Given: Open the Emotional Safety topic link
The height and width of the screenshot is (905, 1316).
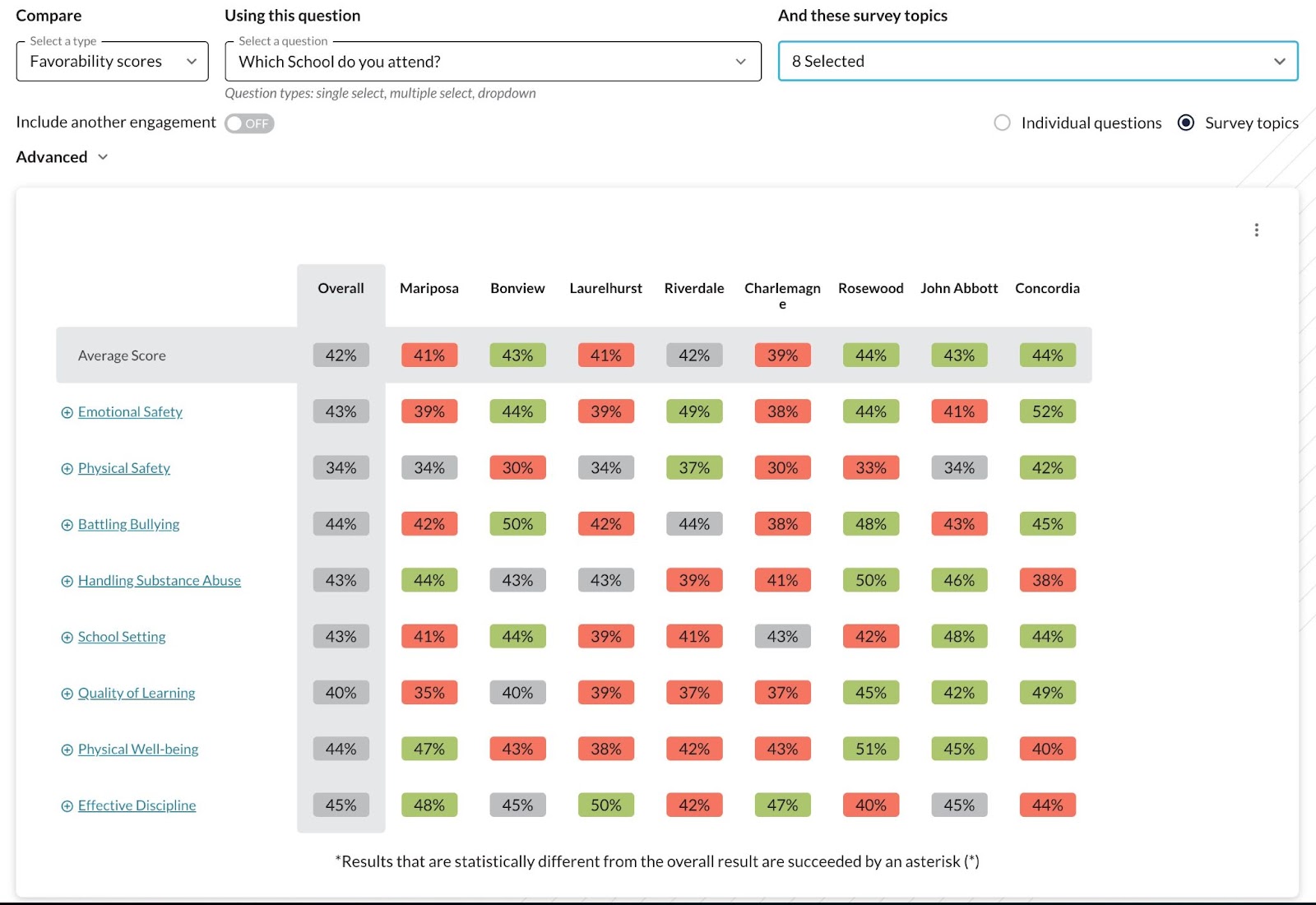Looking at the screenshot, I should pyautogui.click(x=130, y=412).
